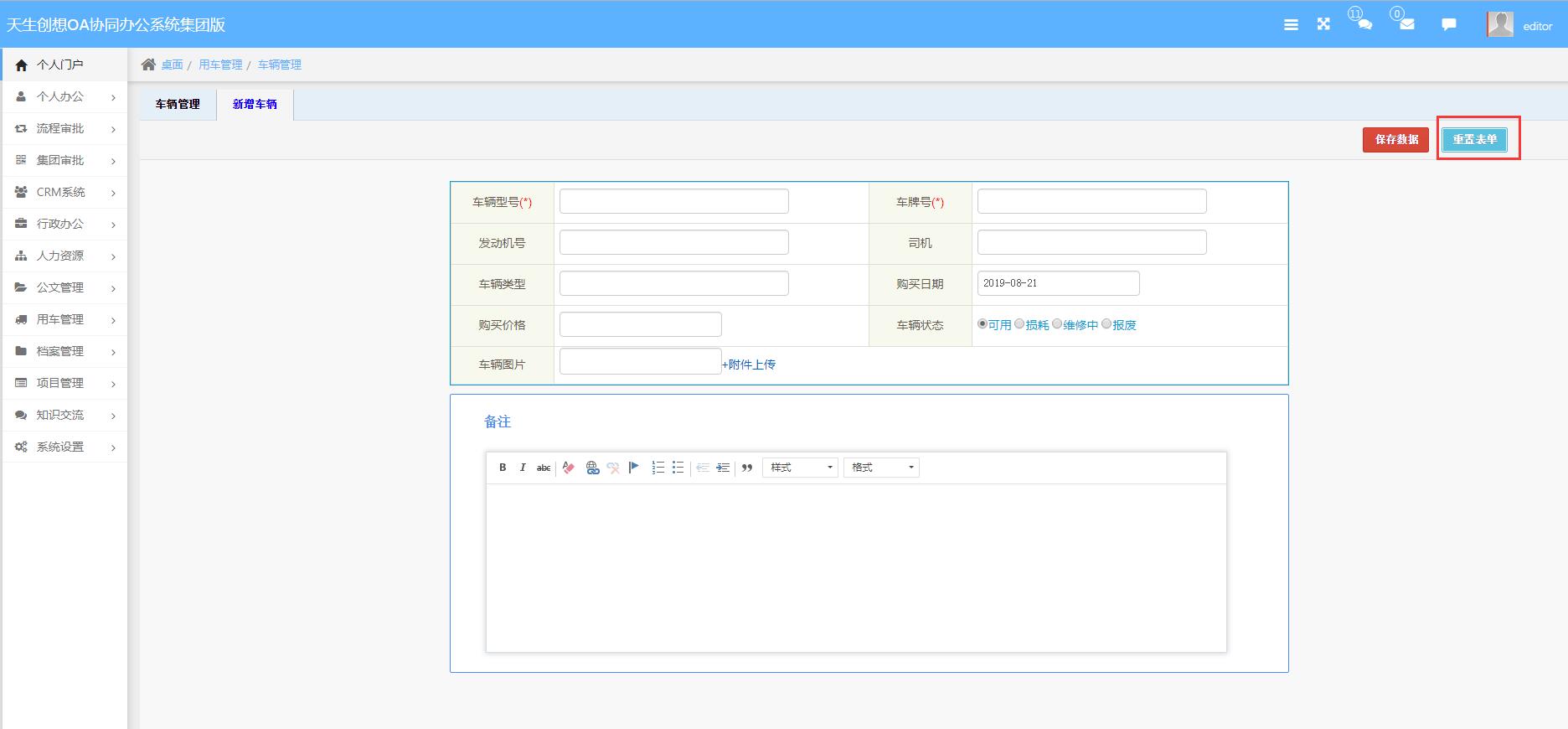
Task: Expand the 档案管理 sidebar menu
Action: click(64, 352)
